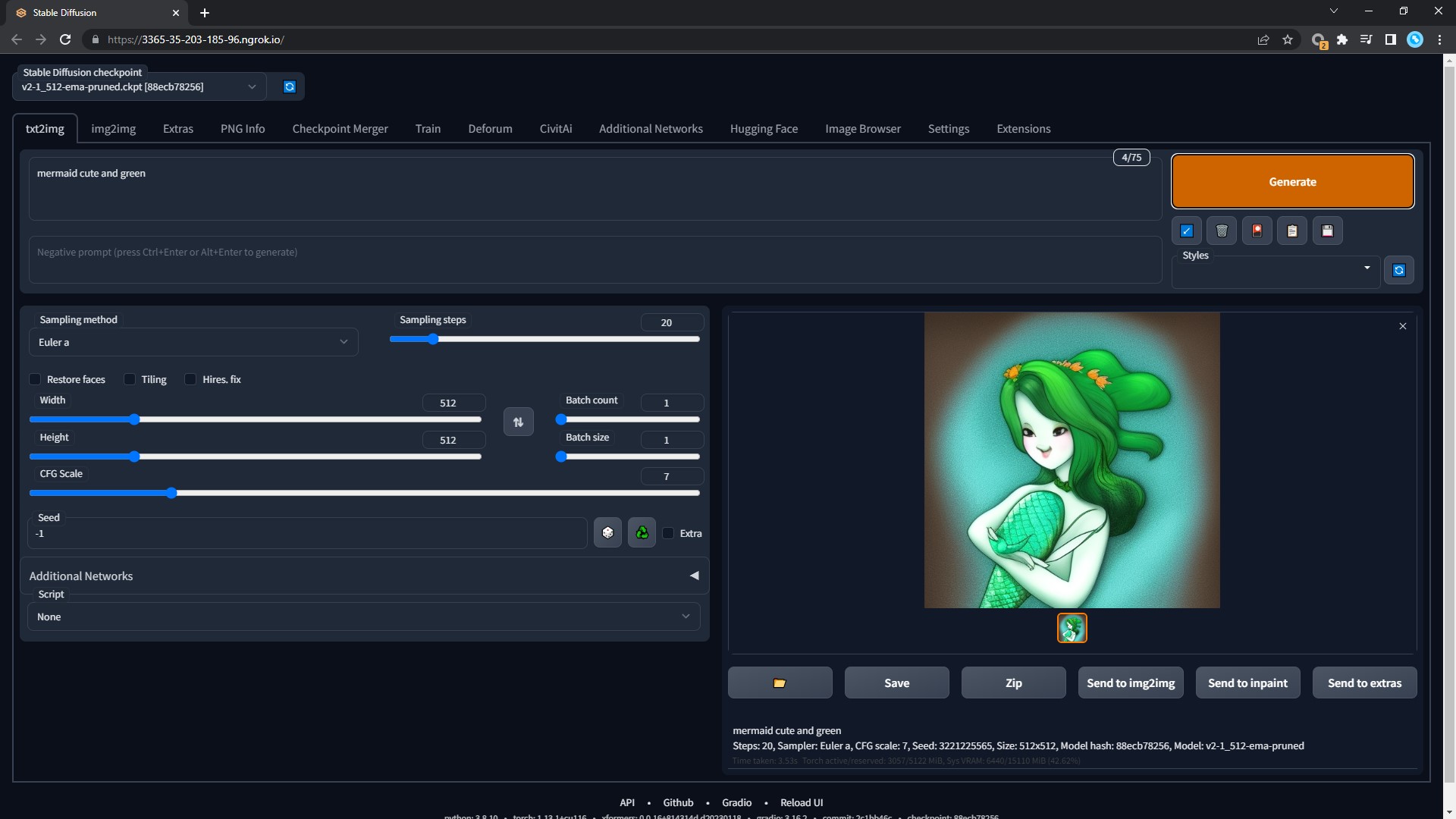Toggle the Tiling checkbox
The image size is (1456, 819).
click(130, 379)
